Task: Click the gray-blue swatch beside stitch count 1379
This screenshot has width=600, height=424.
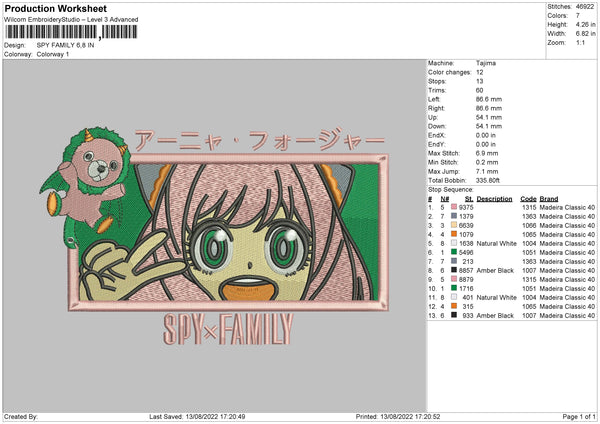Action: (454, 216)
